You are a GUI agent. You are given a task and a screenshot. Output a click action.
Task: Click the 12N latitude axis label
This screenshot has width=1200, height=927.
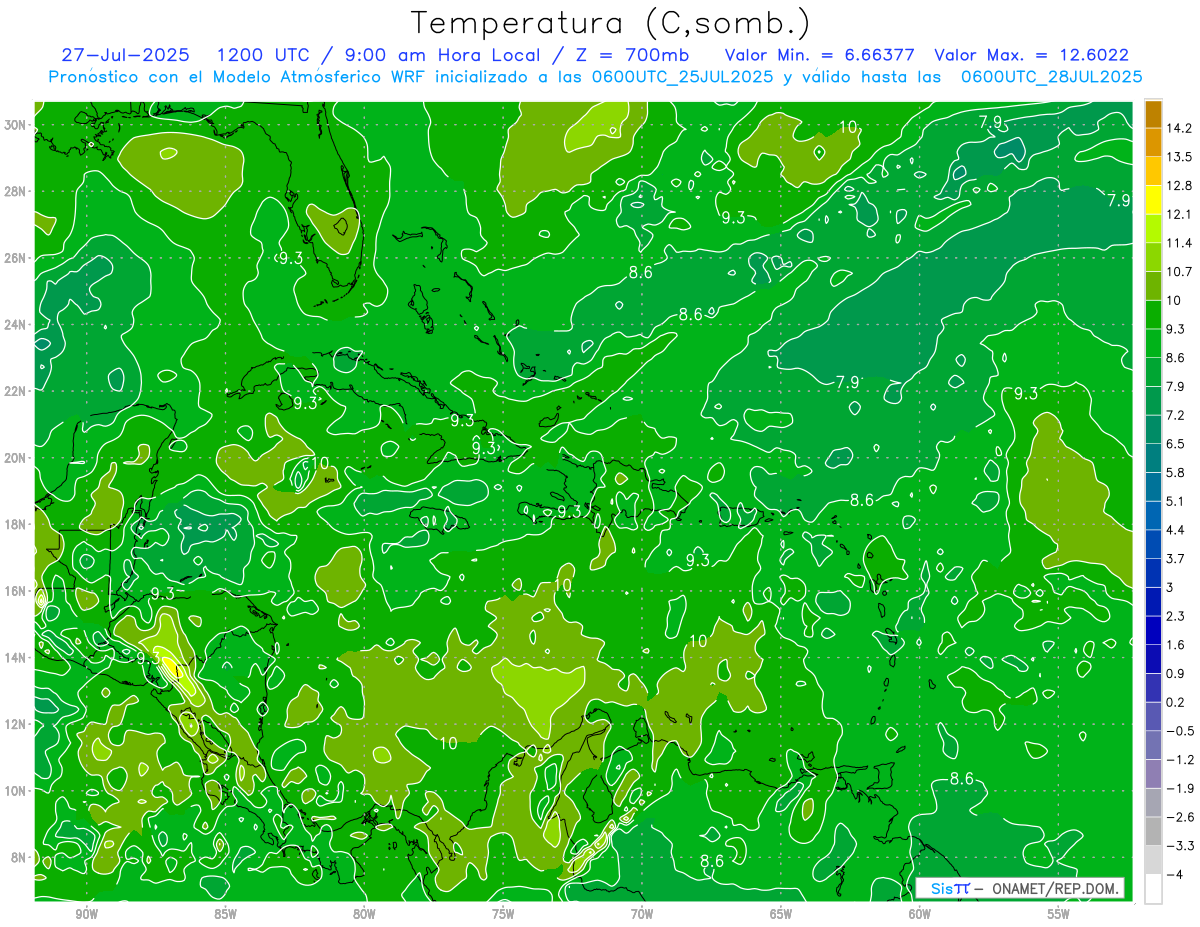[x=15, y=724]
